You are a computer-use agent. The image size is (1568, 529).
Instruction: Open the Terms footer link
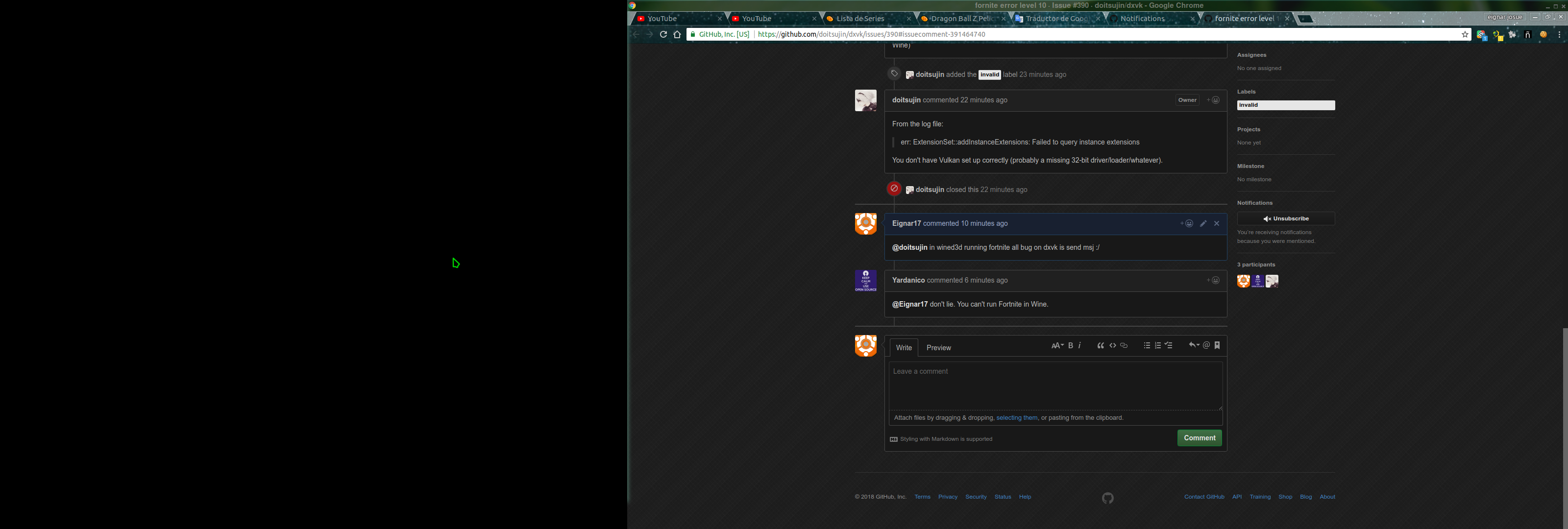(922, 497)
